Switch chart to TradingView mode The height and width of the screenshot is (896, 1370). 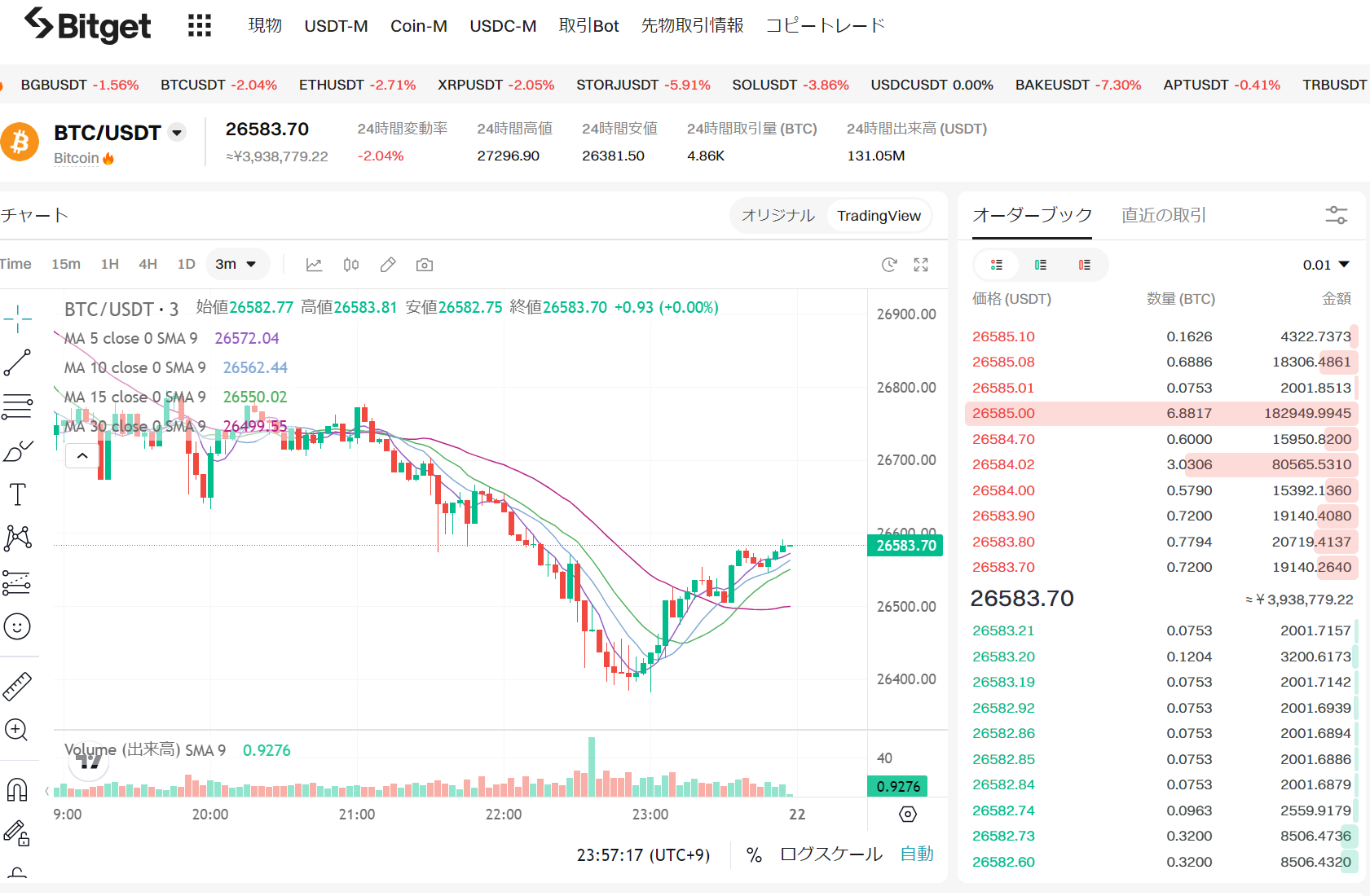[879, 215]
